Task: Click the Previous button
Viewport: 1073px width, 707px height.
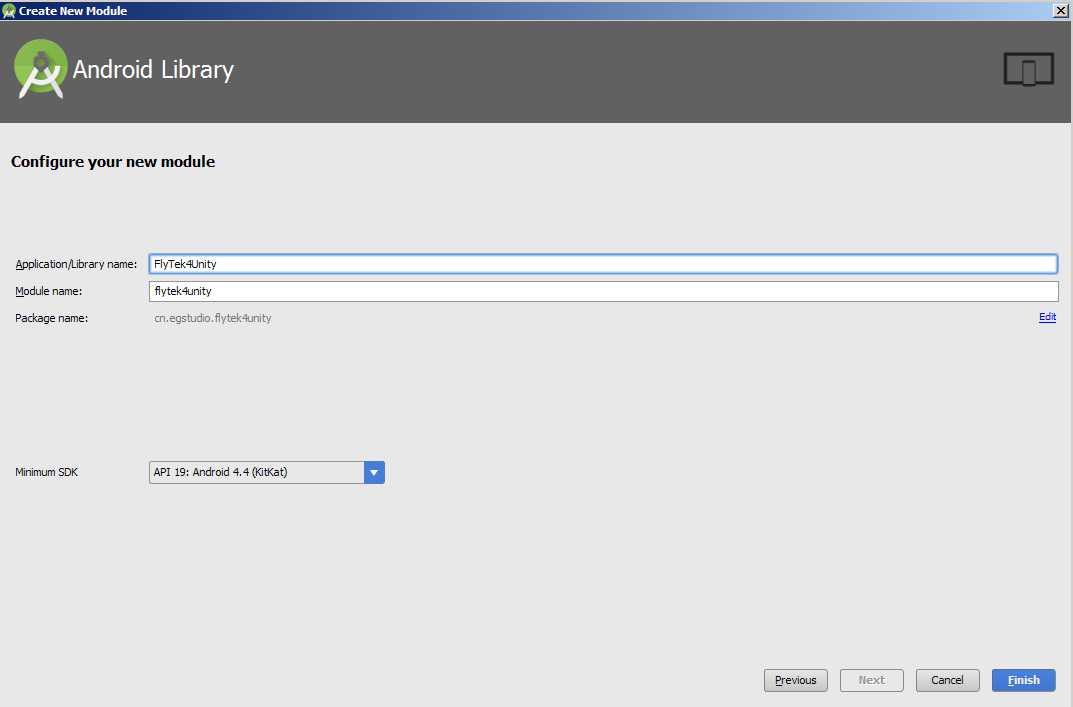Action: [795, 680]
